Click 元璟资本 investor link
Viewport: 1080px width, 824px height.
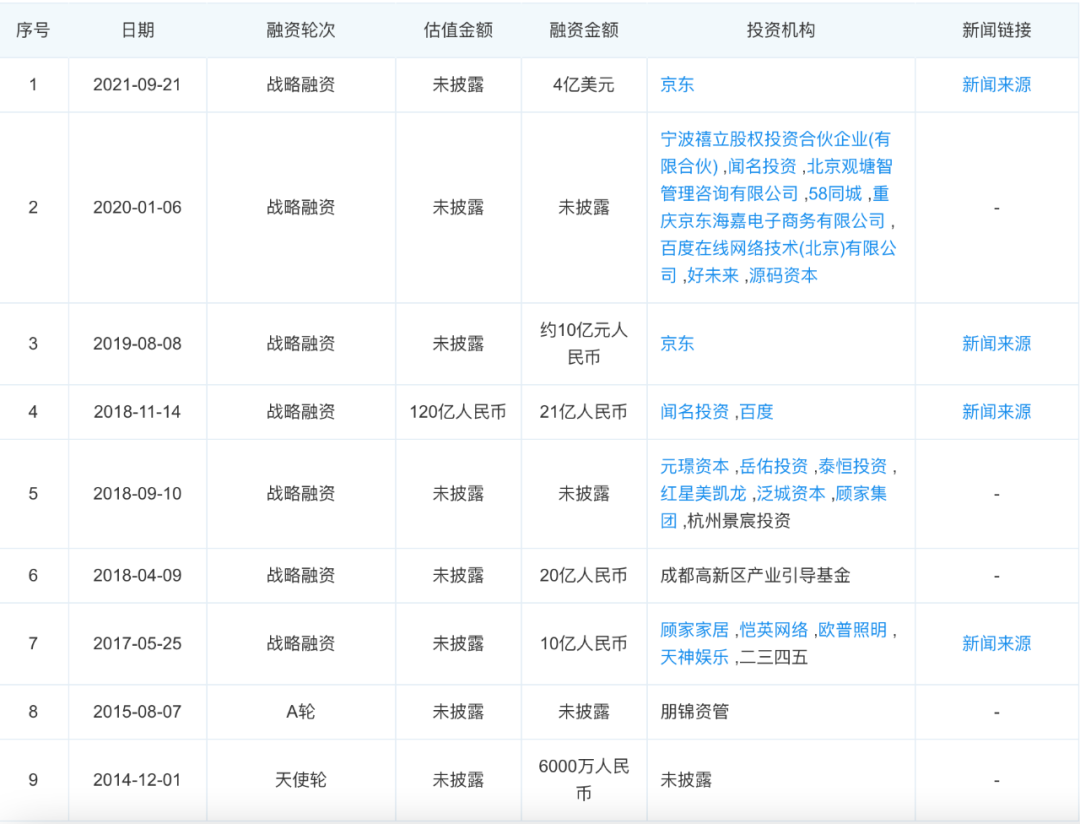[695, 466]
